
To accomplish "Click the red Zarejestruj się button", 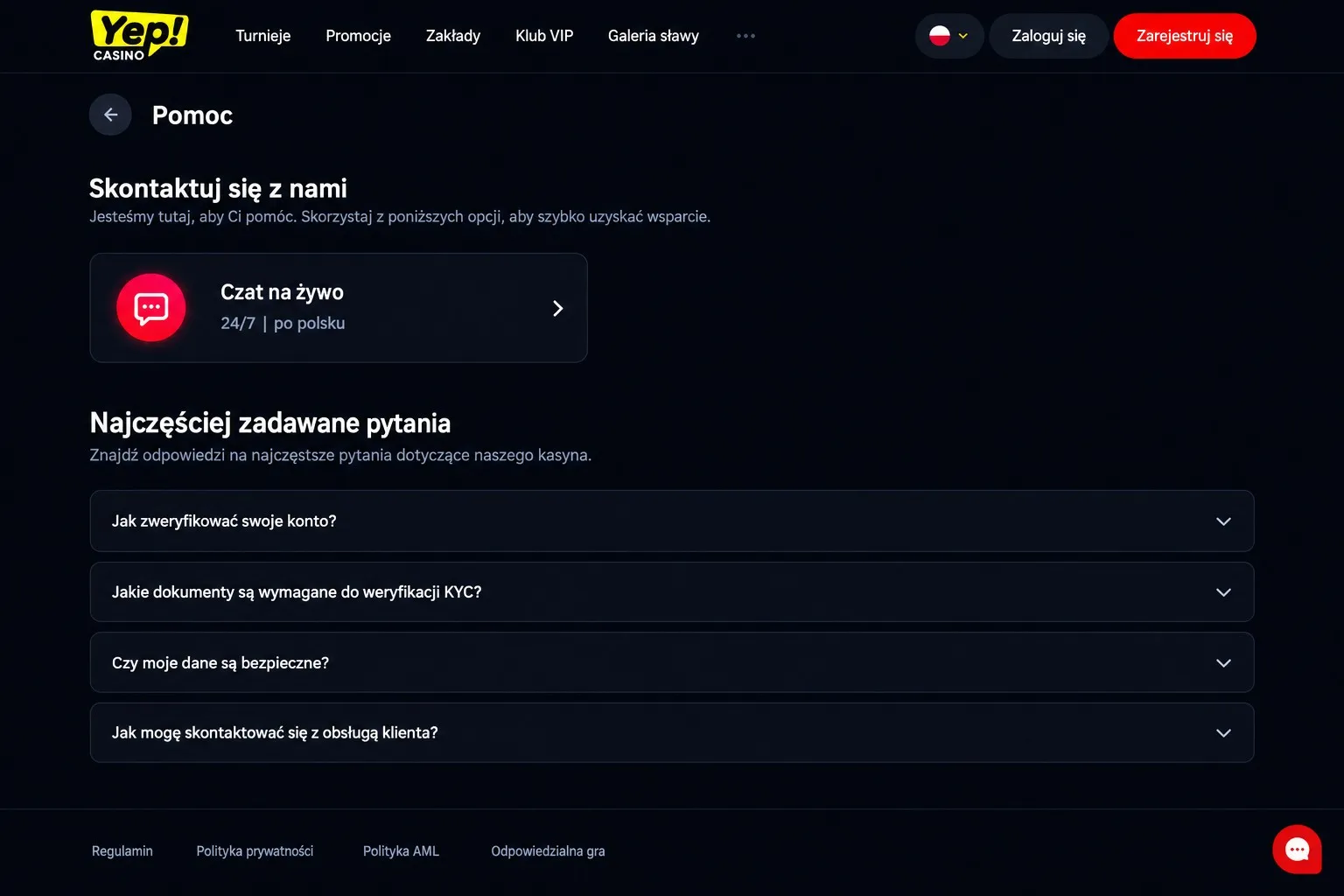I will point(1185,36).
